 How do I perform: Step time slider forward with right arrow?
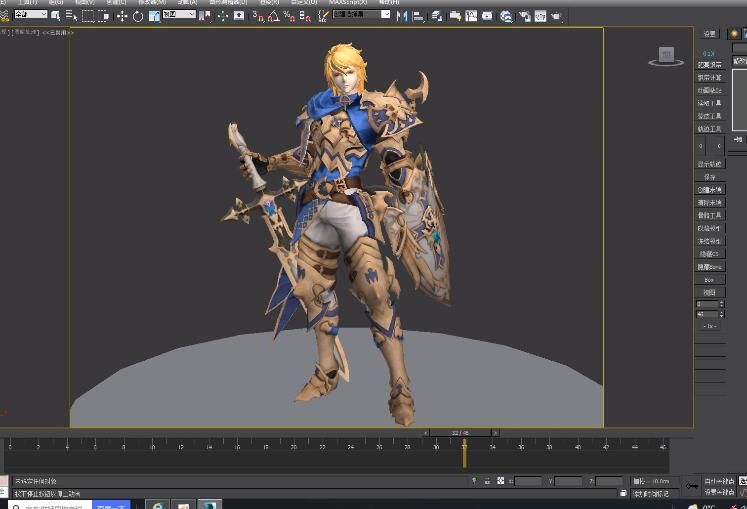[495, 433]
